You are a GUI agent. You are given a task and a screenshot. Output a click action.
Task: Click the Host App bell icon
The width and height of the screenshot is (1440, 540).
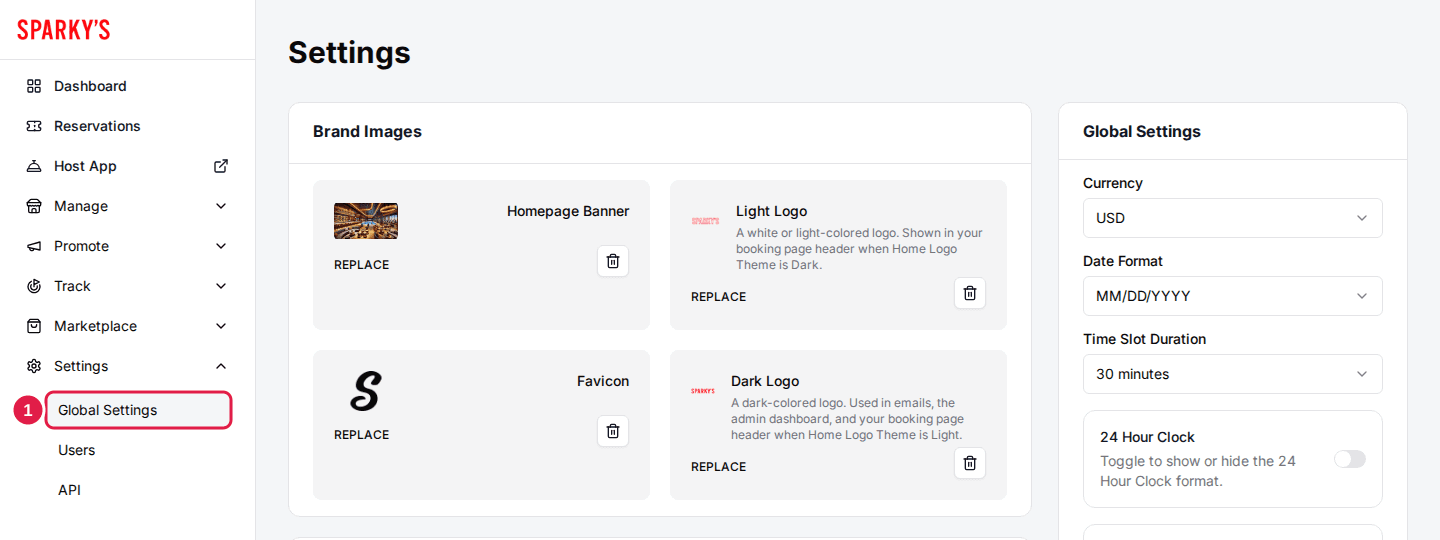[x=34, y=166]
